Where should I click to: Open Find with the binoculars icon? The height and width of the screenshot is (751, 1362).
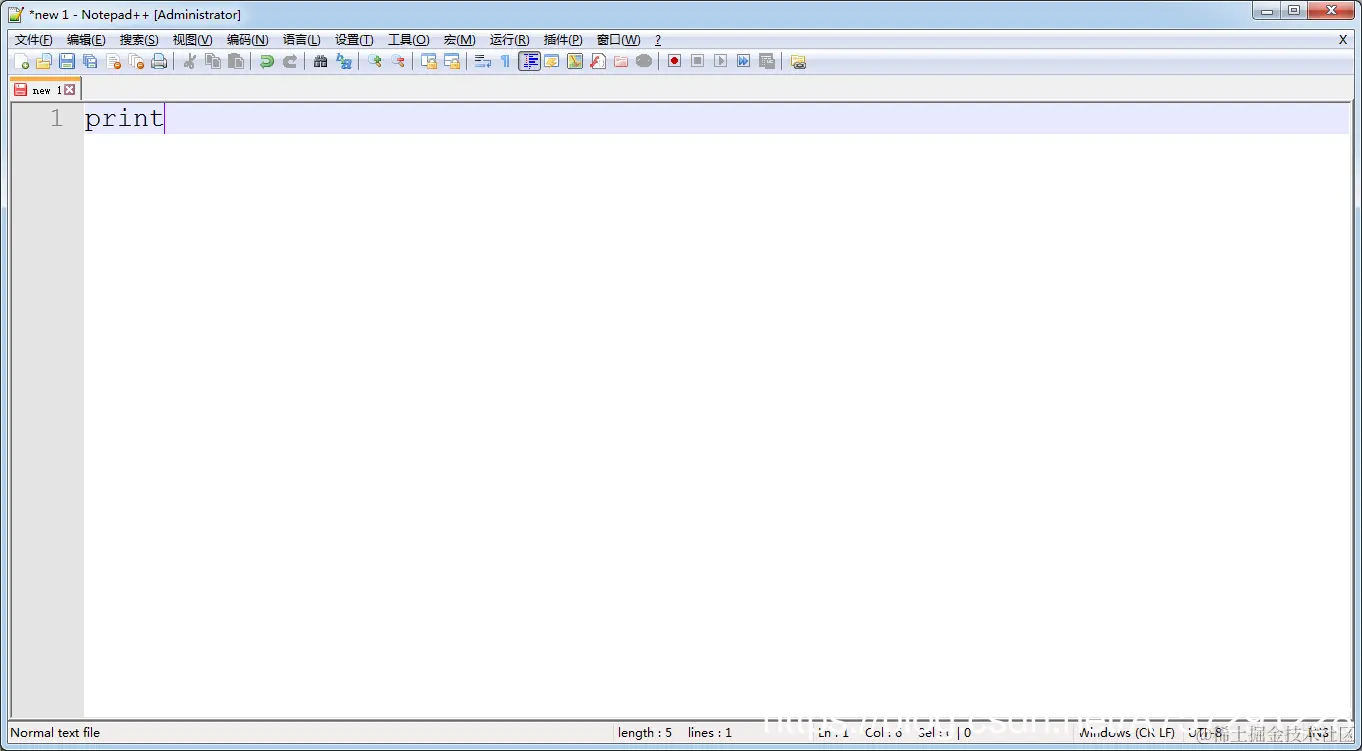[x=321, y=61]
